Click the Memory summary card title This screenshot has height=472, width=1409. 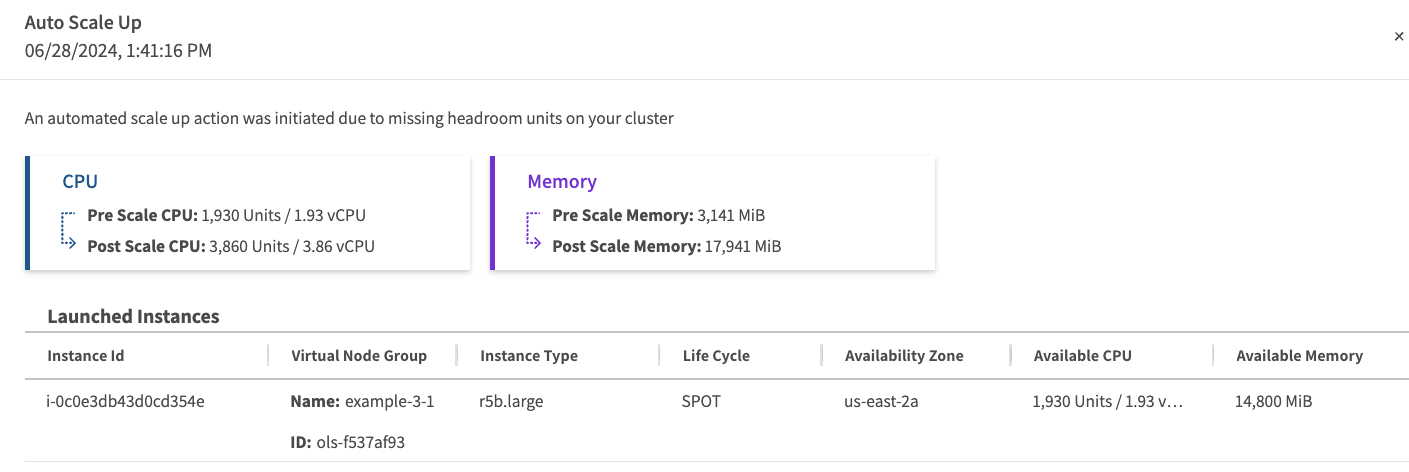click(562, 181)
